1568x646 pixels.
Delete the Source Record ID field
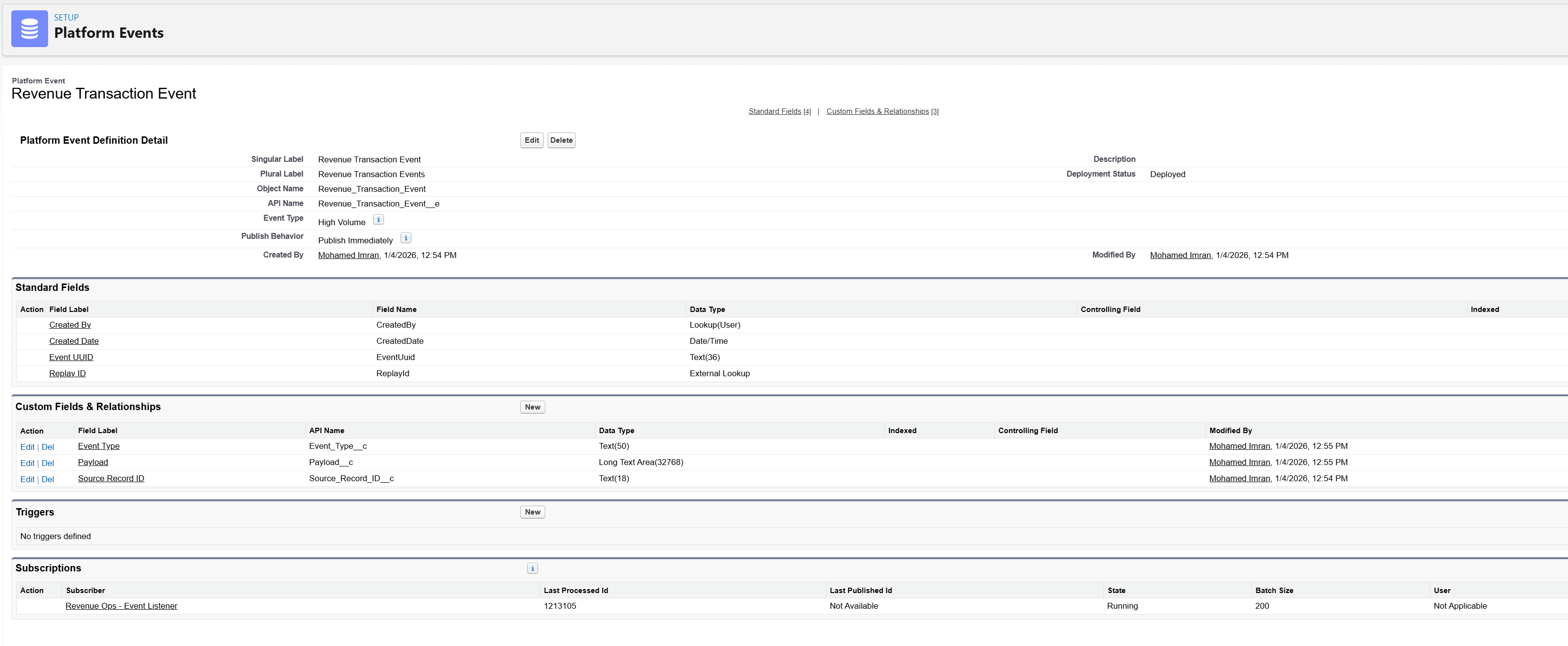pyautogui.click(x=48, y=480)
